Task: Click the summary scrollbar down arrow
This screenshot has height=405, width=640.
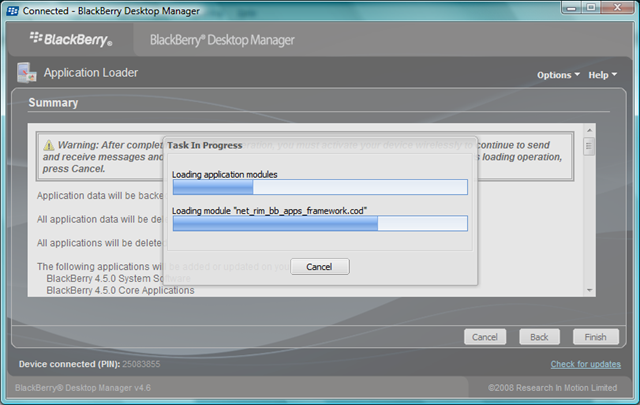Action: pos(589,290)
